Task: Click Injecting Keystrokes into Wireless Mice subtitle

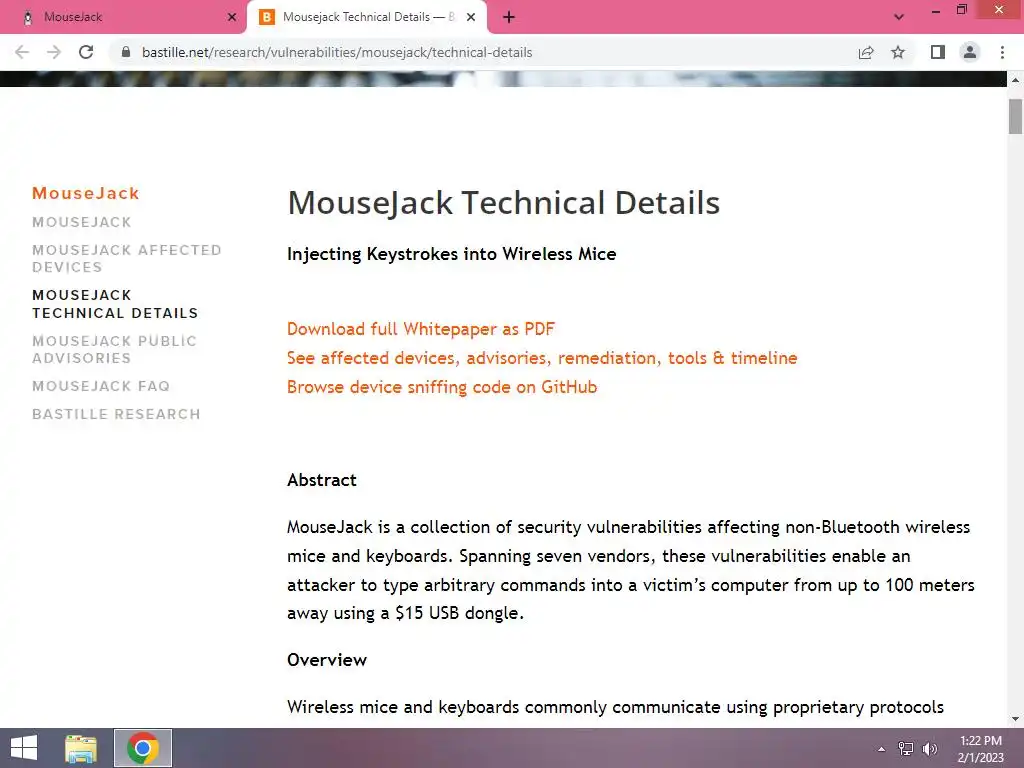Action: 452,254
